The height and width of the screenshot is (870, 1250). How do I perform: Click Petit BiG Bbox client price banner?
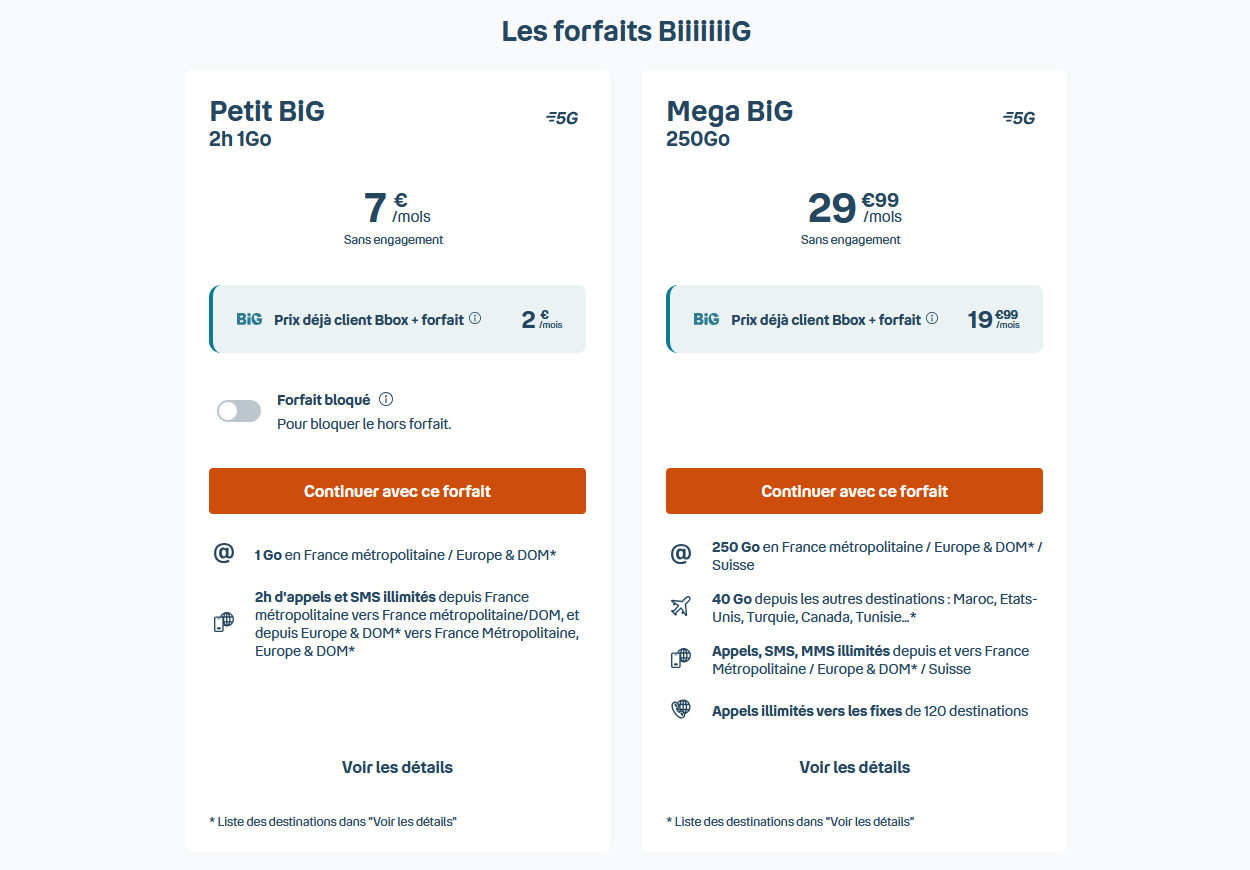coord(397,319)
